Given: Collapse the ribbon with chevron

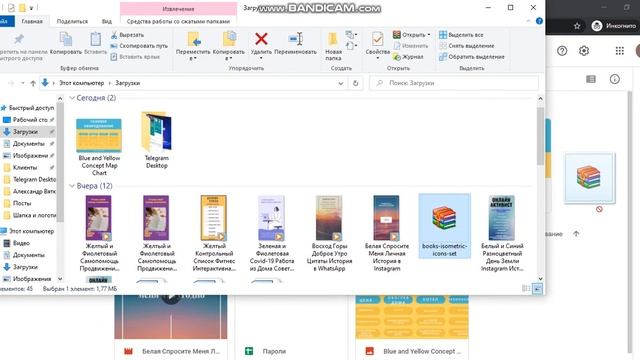Looking at the screenshot, I should pos(529,21).
